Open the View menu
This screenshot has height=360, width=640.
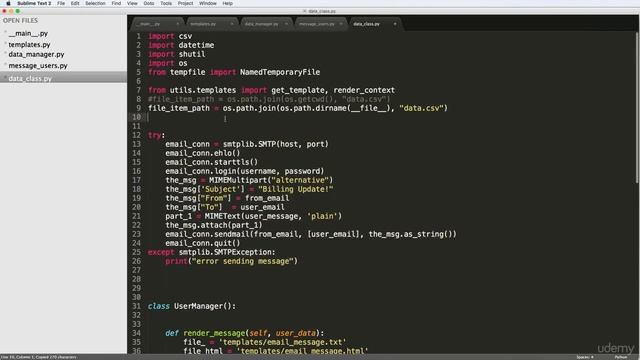[132, 3]
